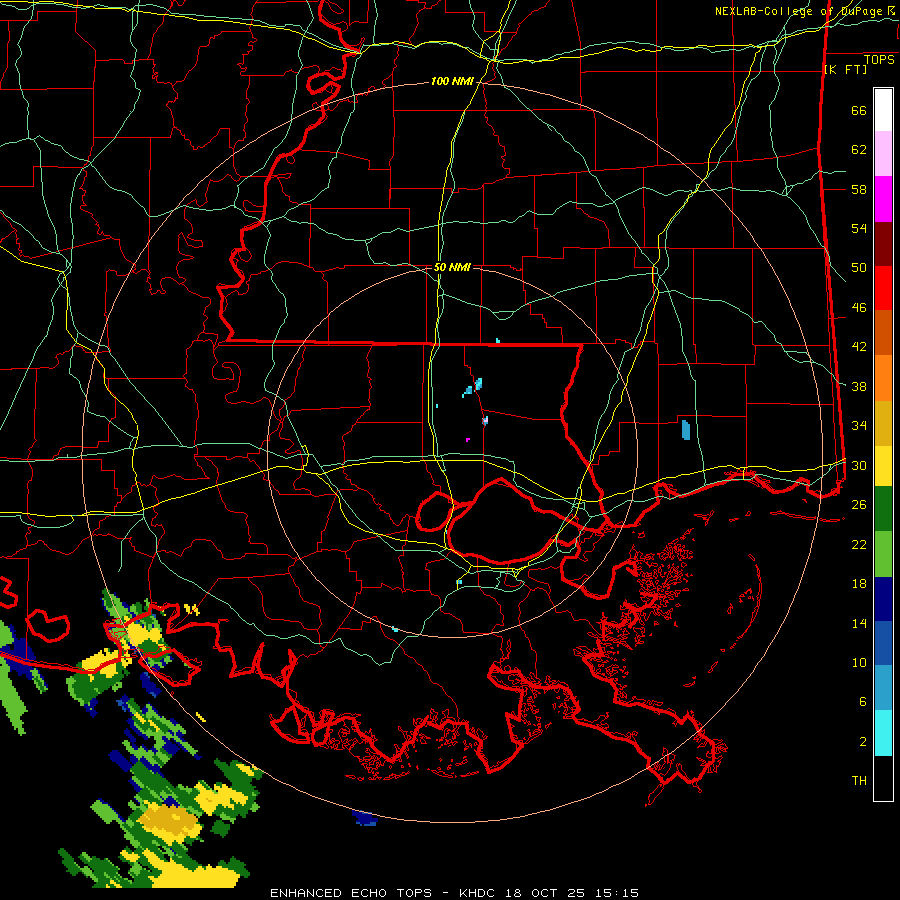Click the black TH threshold swatch
The height and width of the screenshot is (900, 900).
click(883, 778)
